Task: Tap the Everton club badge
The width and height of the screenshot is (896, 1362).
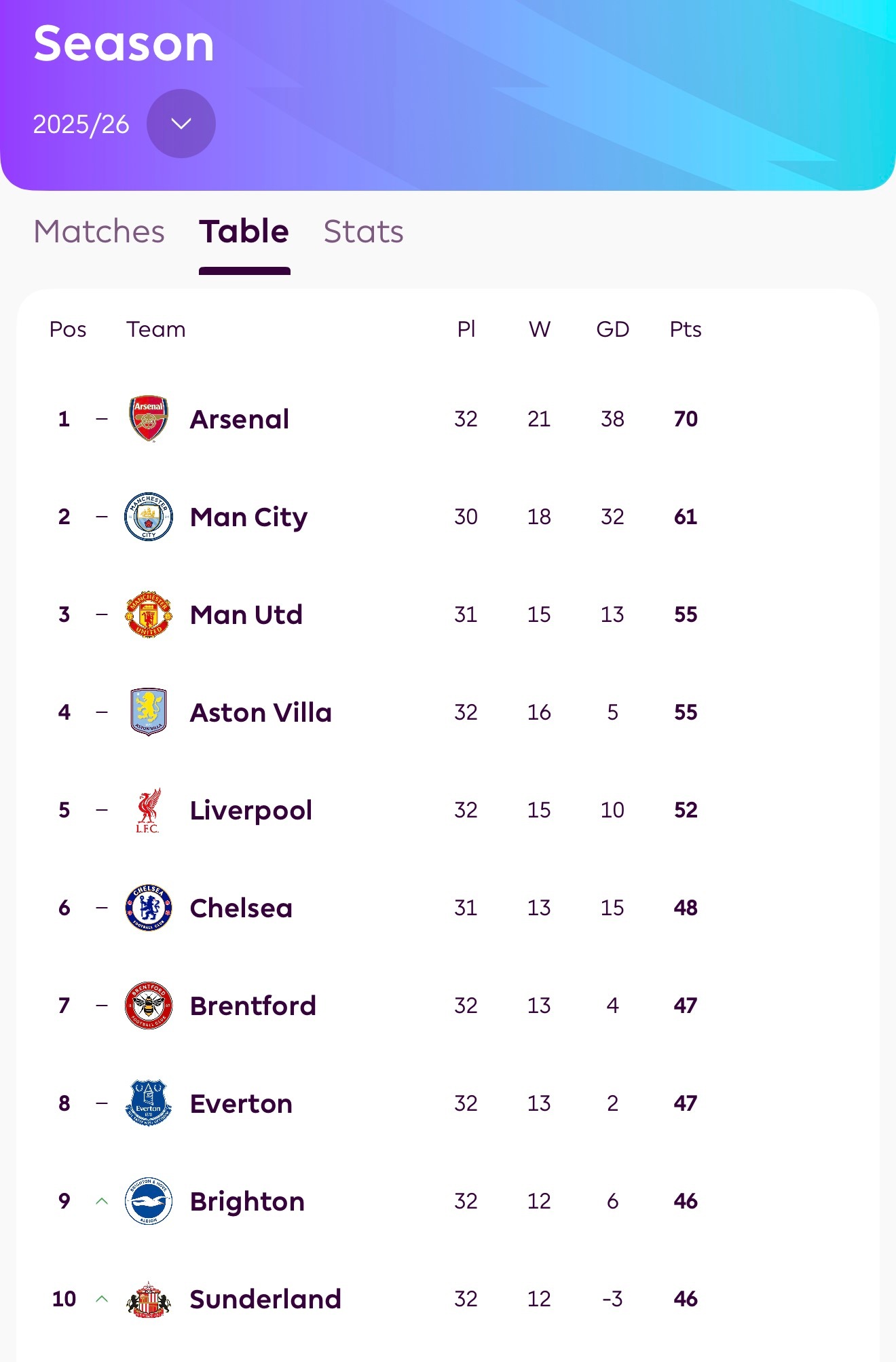Action: click(x=149, y=1103)
